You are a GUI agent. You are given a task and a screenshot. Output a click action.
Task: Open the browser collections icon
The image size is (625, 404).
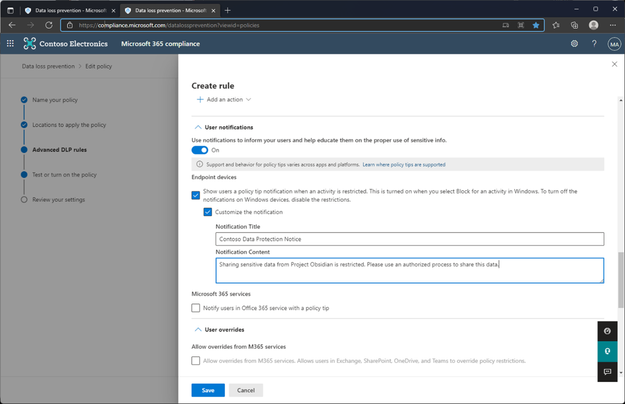(x=574, y=25)
